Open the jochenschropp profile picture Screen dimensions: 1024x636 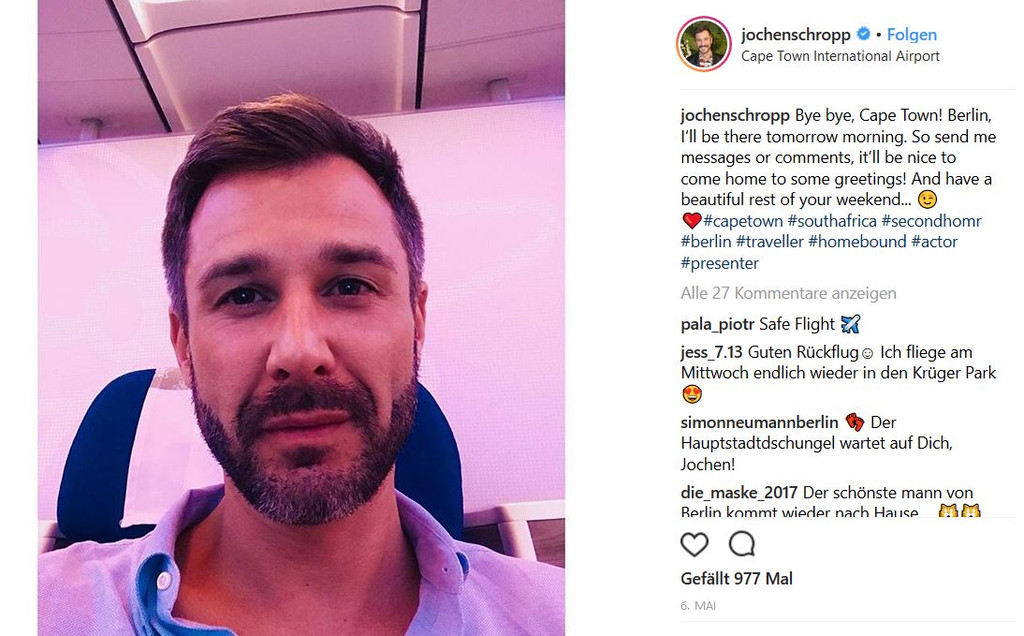coord(703,44)
